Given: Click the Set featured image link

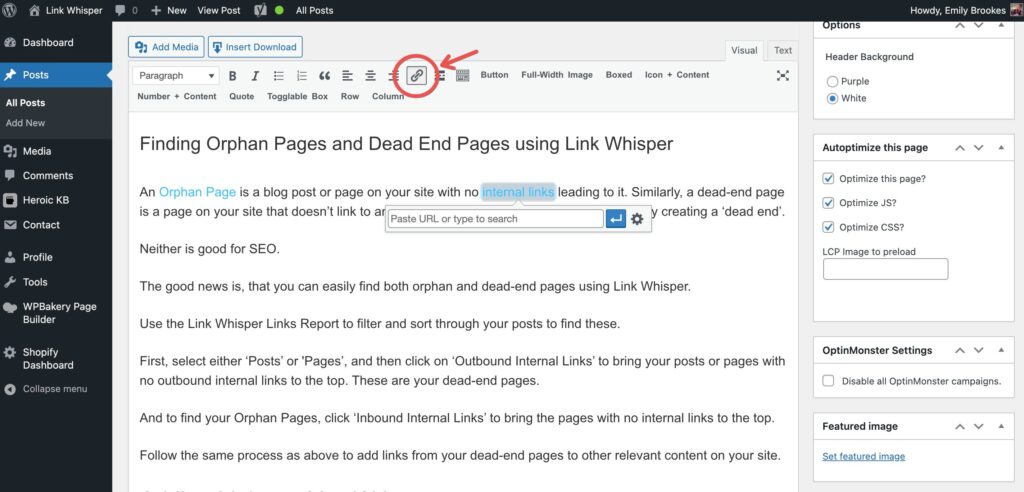Looking at the screenshot, I should (x=863, y=457).
